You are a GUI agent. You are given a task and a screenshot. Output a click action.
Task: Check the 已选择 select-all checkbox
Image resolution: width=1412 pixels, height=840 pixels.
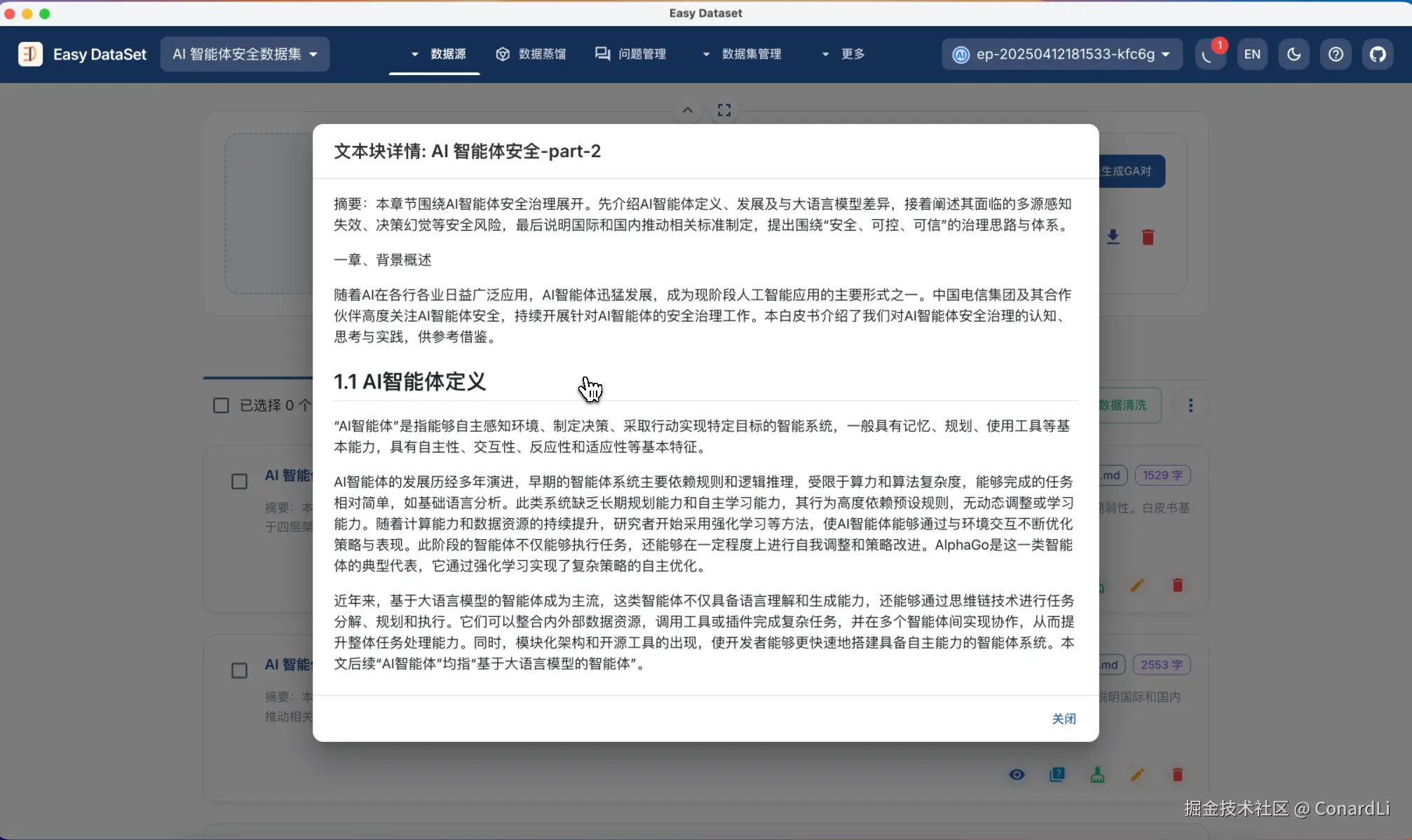[221, 405]
